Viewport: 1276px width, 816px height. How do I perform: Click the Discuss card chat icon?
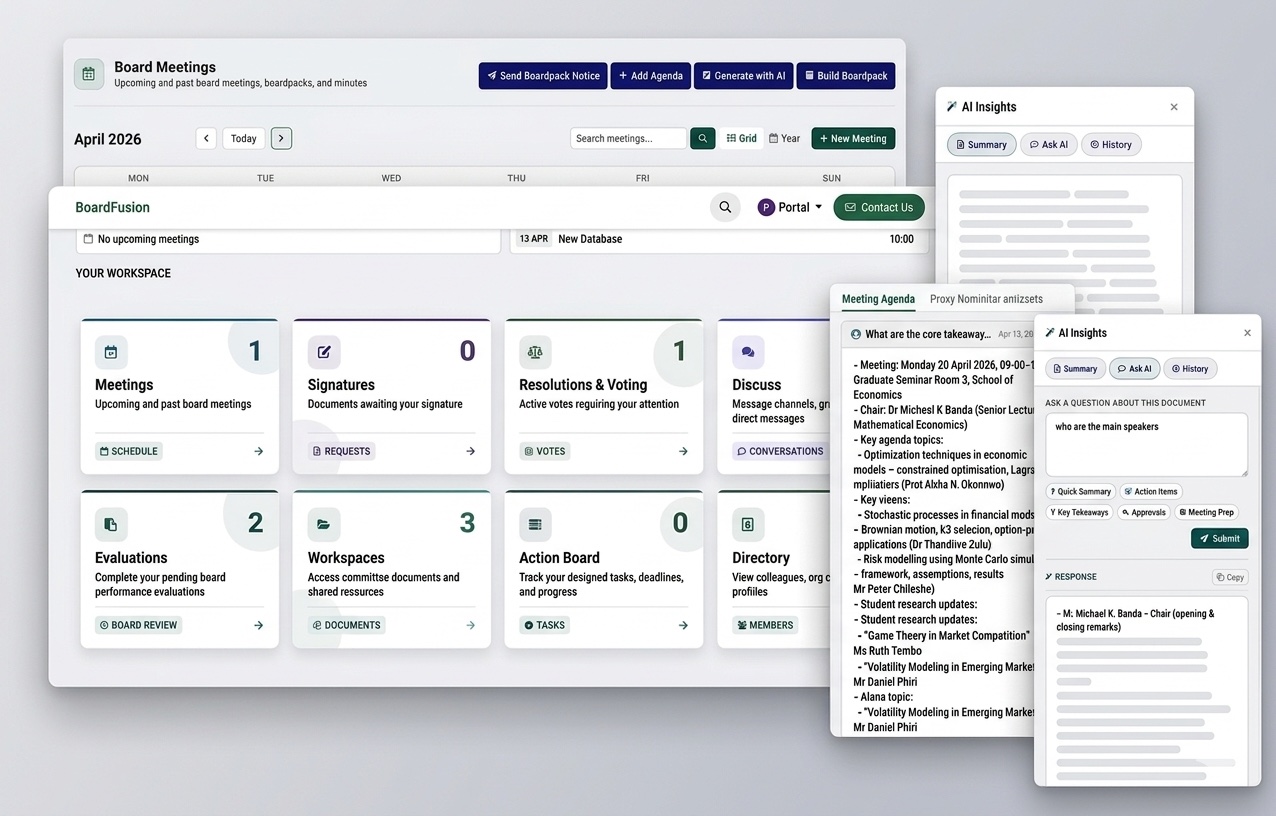748,352
